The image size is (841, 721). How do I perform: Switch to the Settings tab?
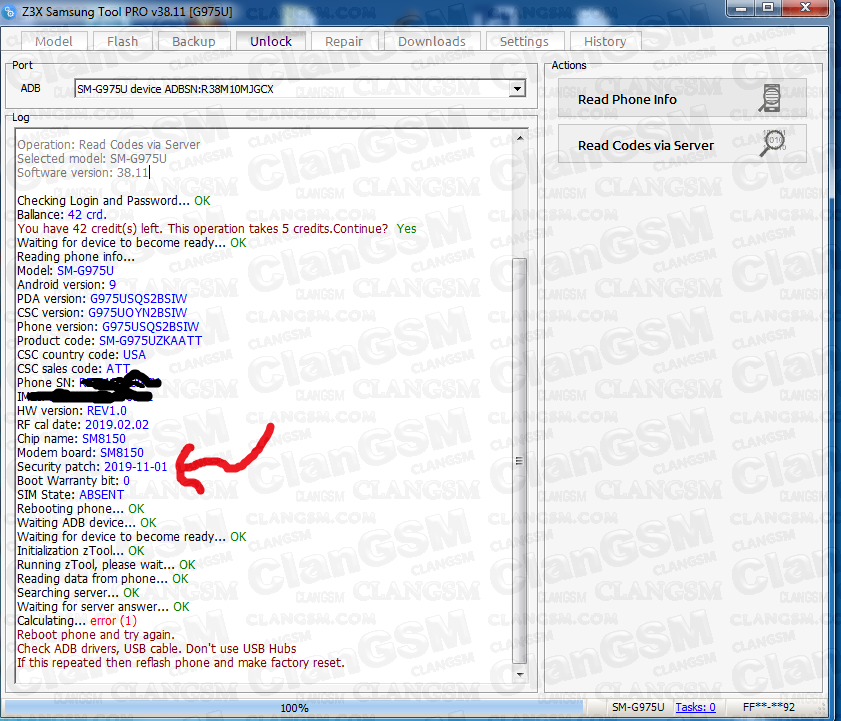point(524,41)
